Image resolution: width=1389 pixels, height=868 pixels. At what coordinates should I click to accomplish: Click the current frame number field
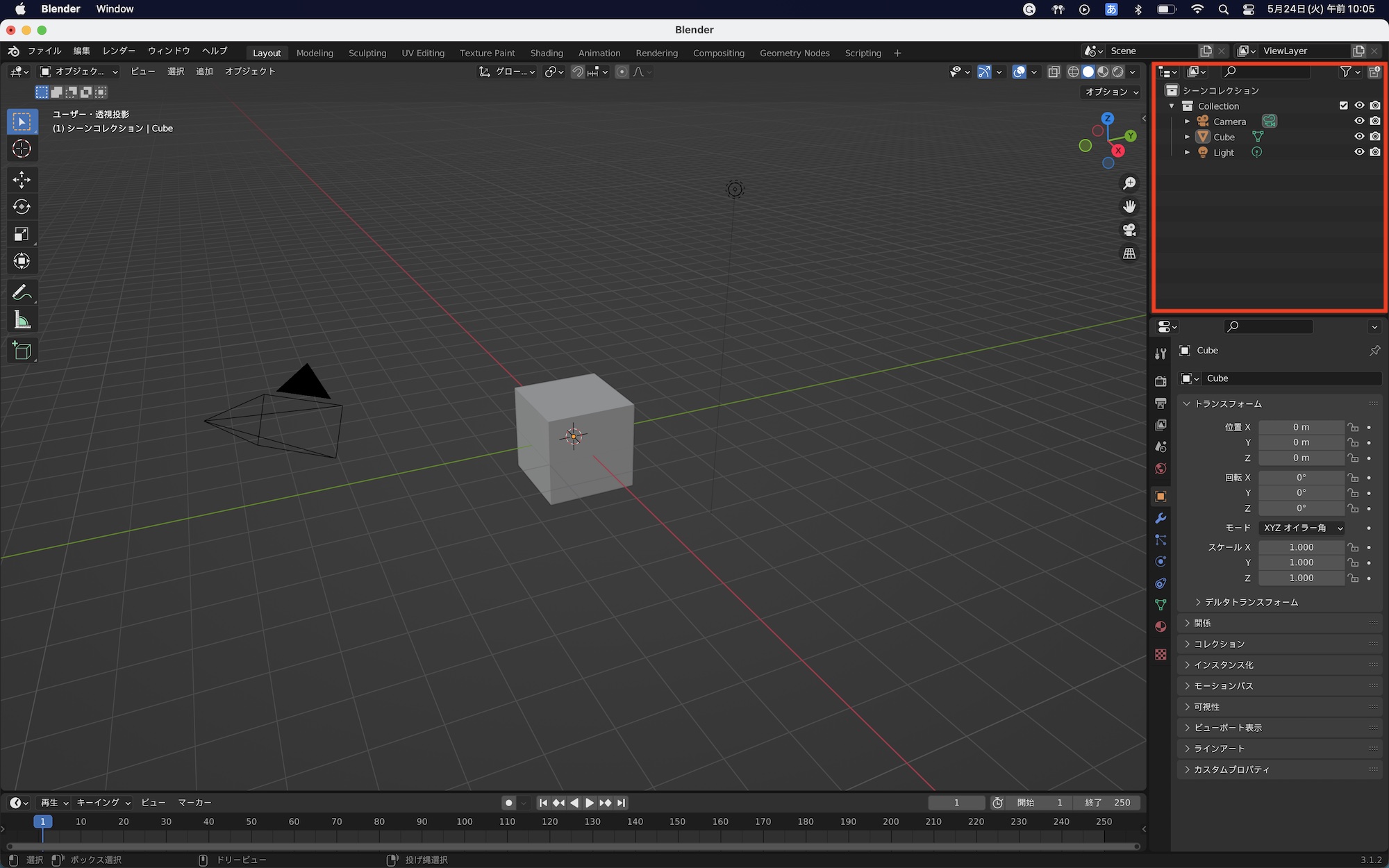point(956,803)
